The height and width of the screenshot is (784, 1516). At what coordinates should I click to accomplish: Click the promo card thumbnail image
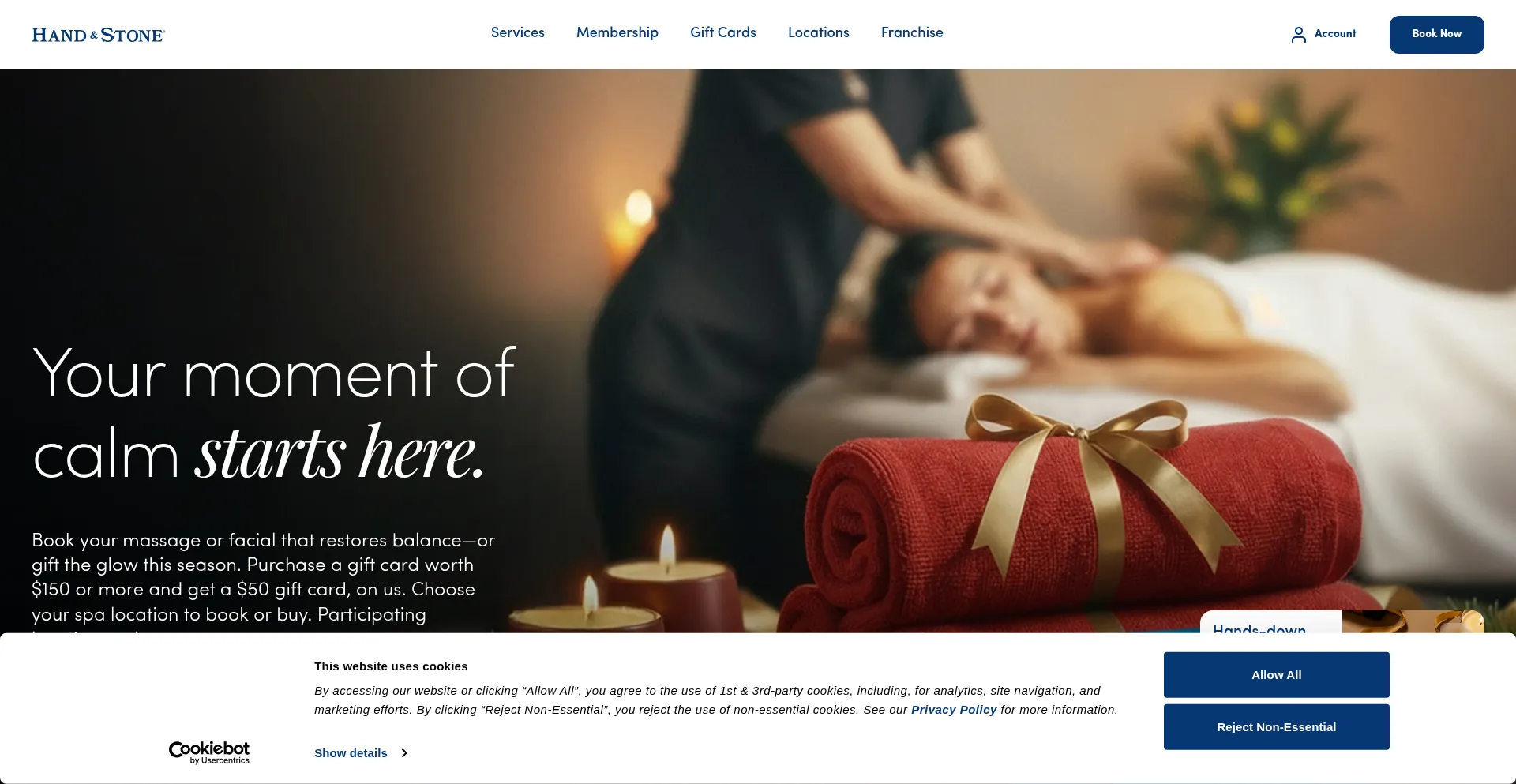1413,622
